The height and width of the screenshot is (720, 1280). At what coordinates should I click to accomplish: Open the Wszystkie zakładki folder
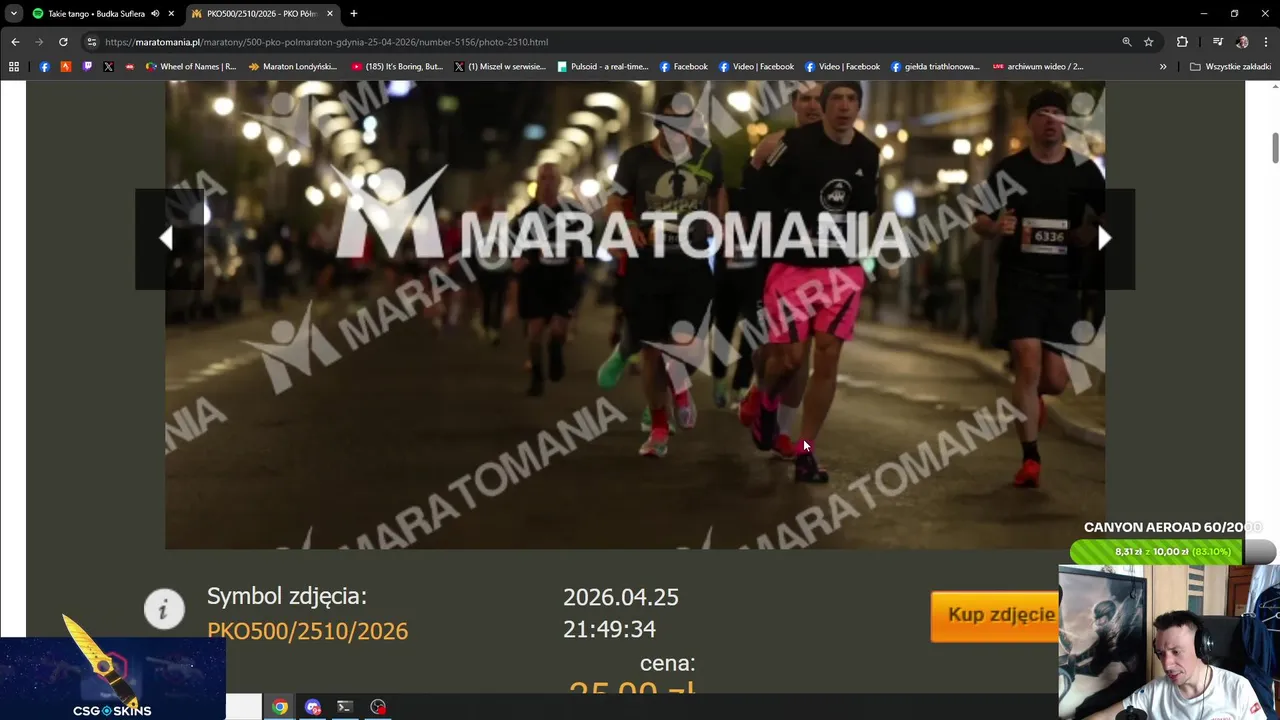pos(1230,67)
